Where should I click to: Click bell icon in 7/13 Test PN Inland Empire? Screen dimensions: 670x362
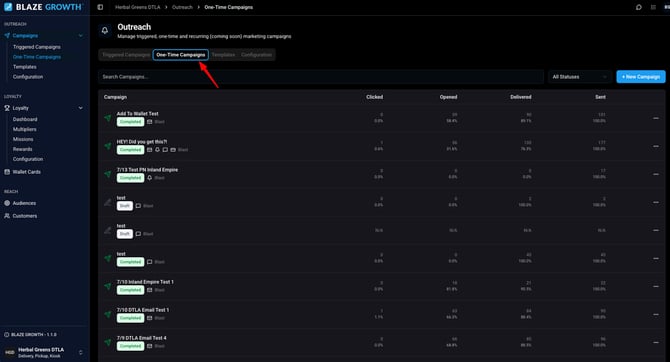[150, 178]
